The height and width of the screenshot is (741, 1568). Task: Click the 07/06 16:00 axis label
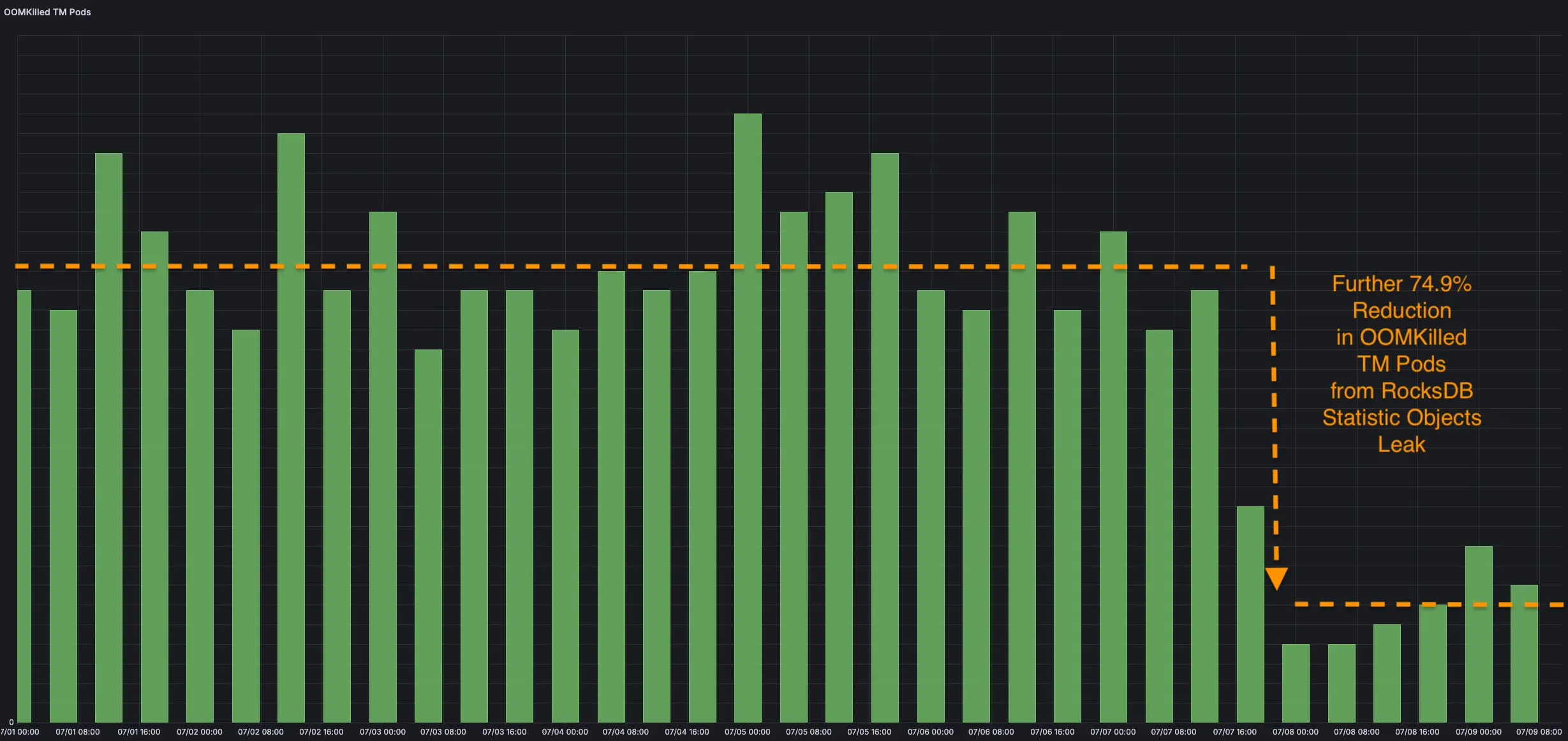pyautogui.click(x=1053, y=732)
